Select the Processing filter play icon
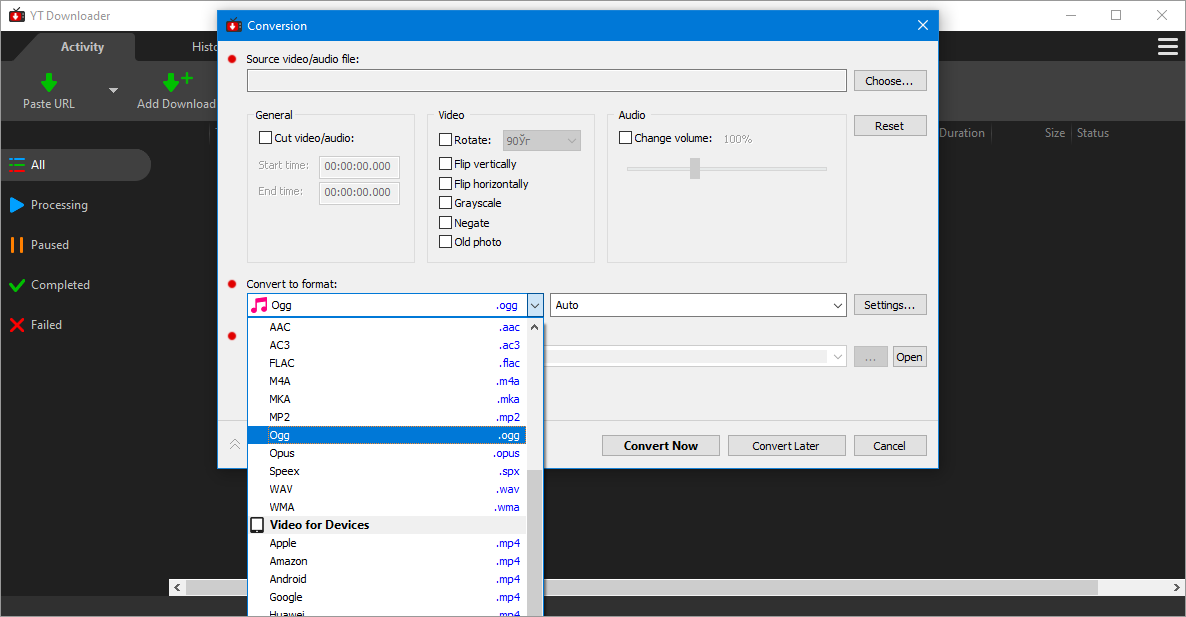Viewport: 1186px width, 617px height. (x=17, y=205)
